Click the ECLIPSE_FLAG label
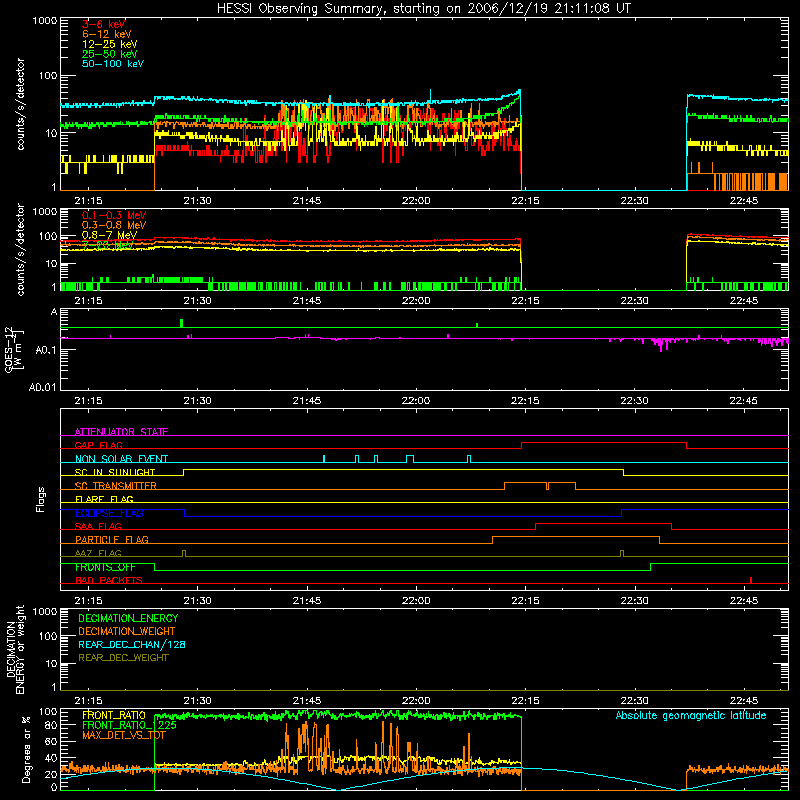The height and width of the screenshot is (800, 800). tap(109, 513)
